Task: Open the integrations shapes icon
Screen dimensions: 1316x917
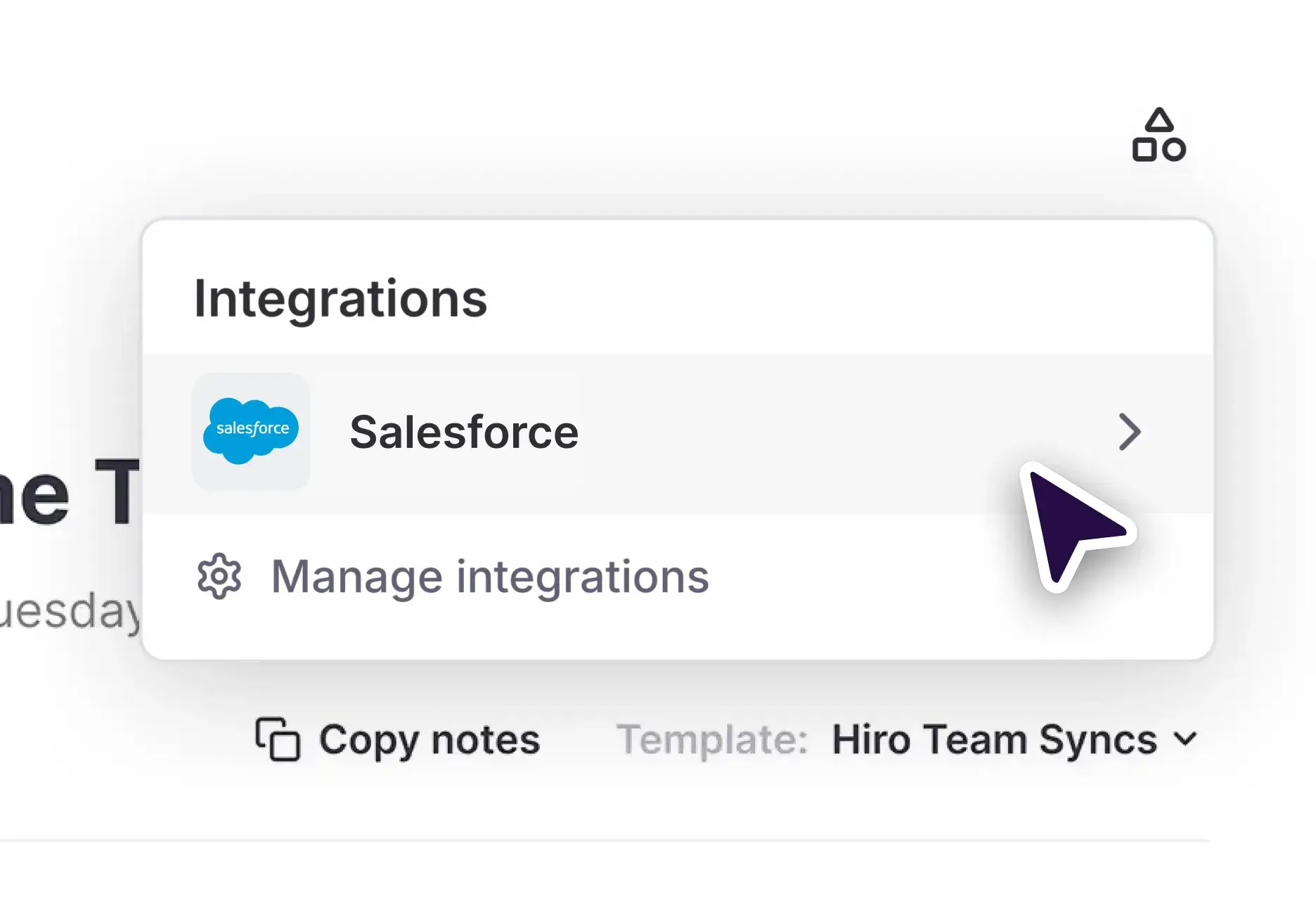Action: pyautogui.click(x=1159, y=135)
